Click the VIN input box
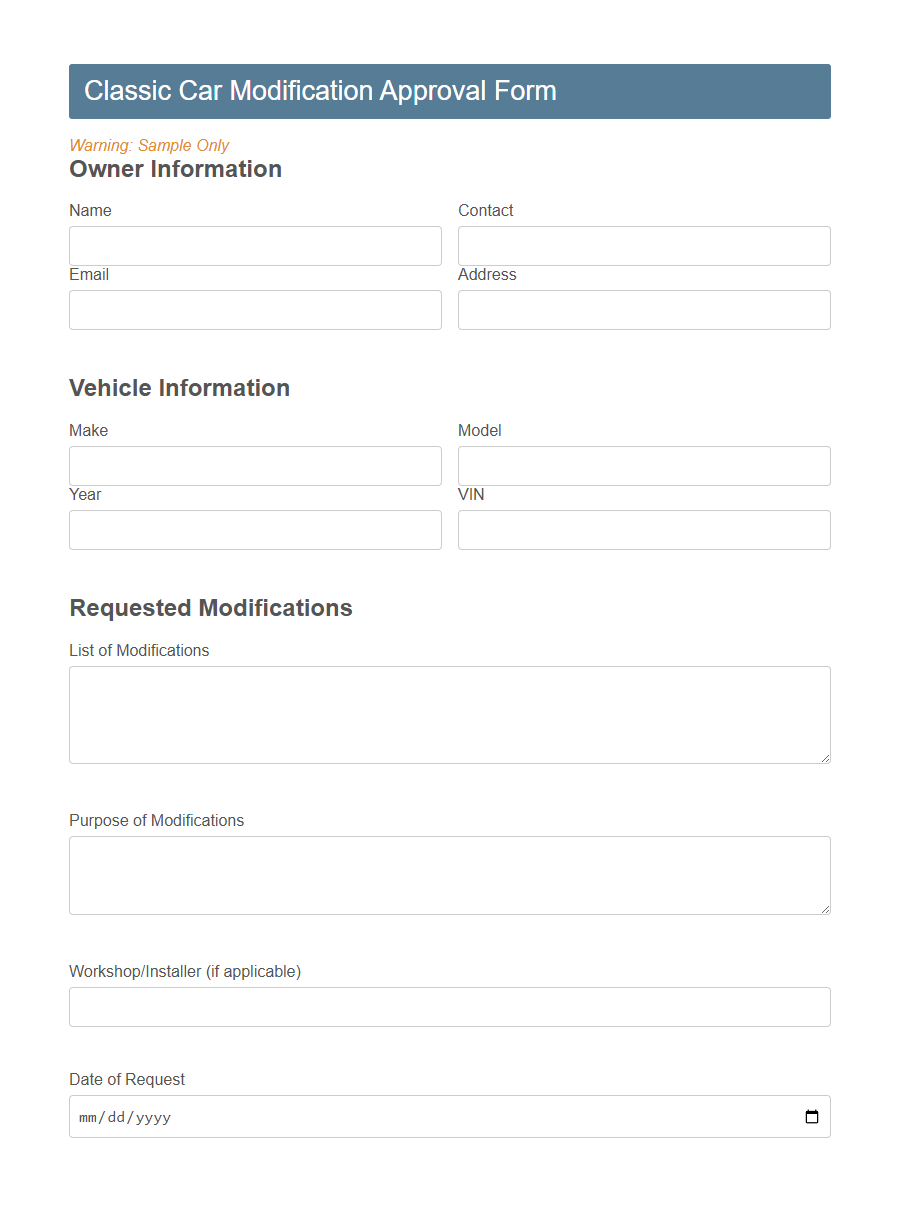This screenshot has height=1226, width=900. [x=644, y=530]
